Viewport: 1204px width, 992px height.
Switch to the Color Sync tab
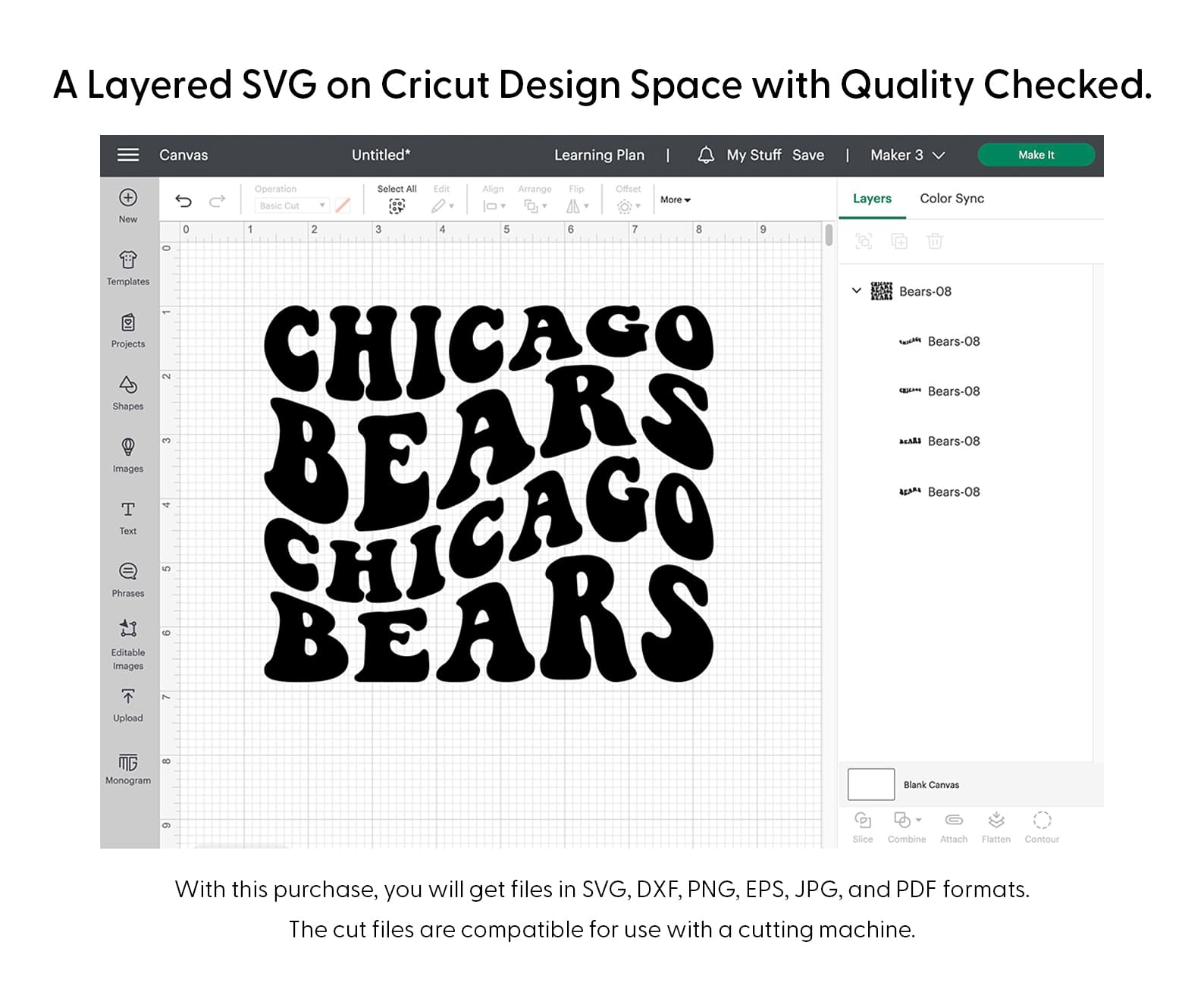pos(952,198)
